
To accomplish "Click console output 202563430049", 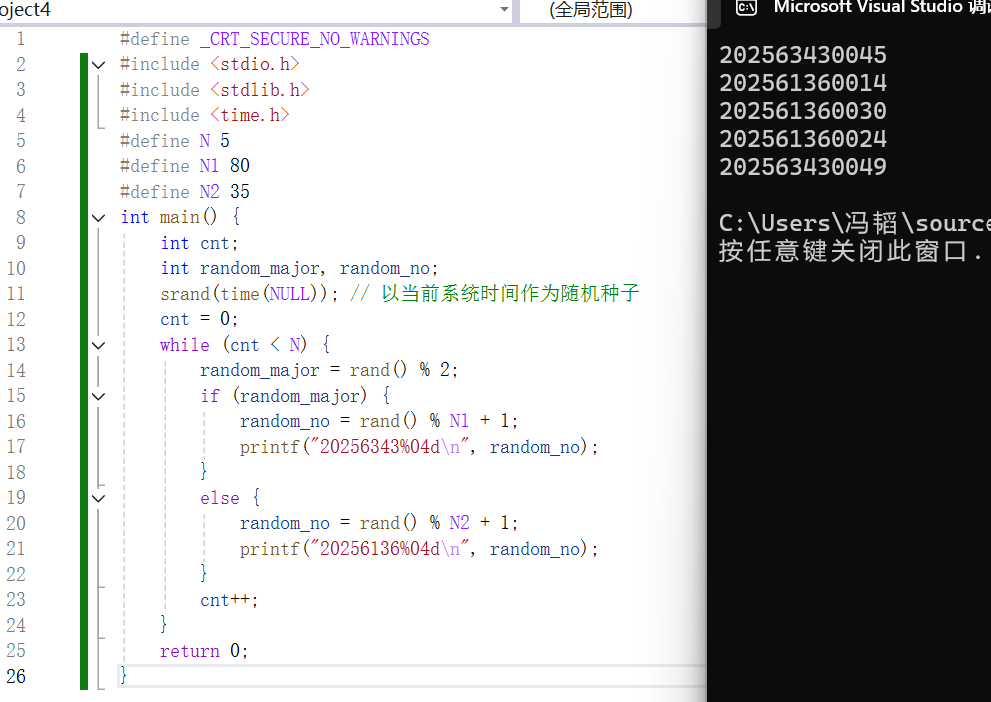I will (803, 167).
